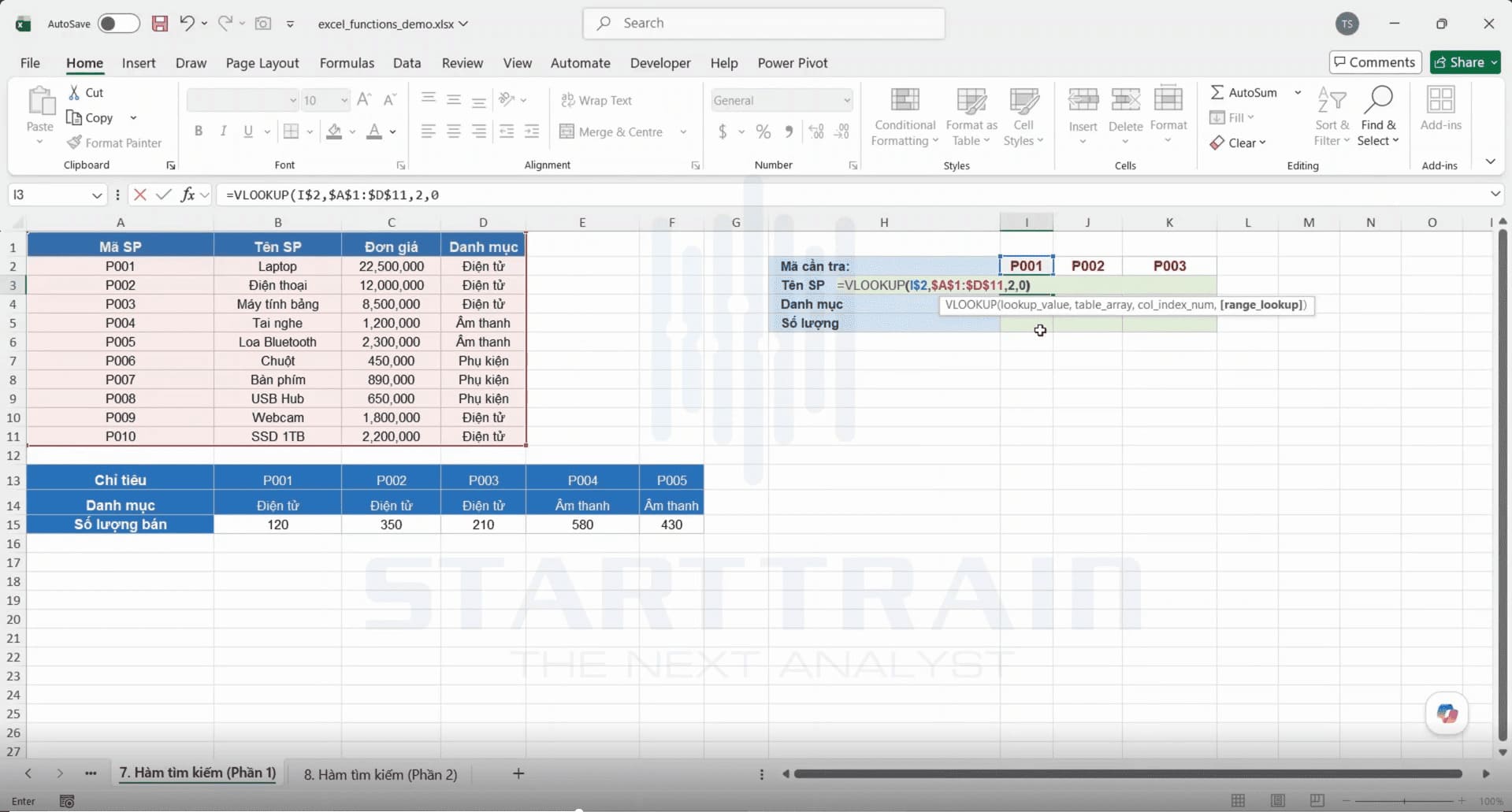Expand the formula bar chevron
The image size is (1512, 812).
1495,195
